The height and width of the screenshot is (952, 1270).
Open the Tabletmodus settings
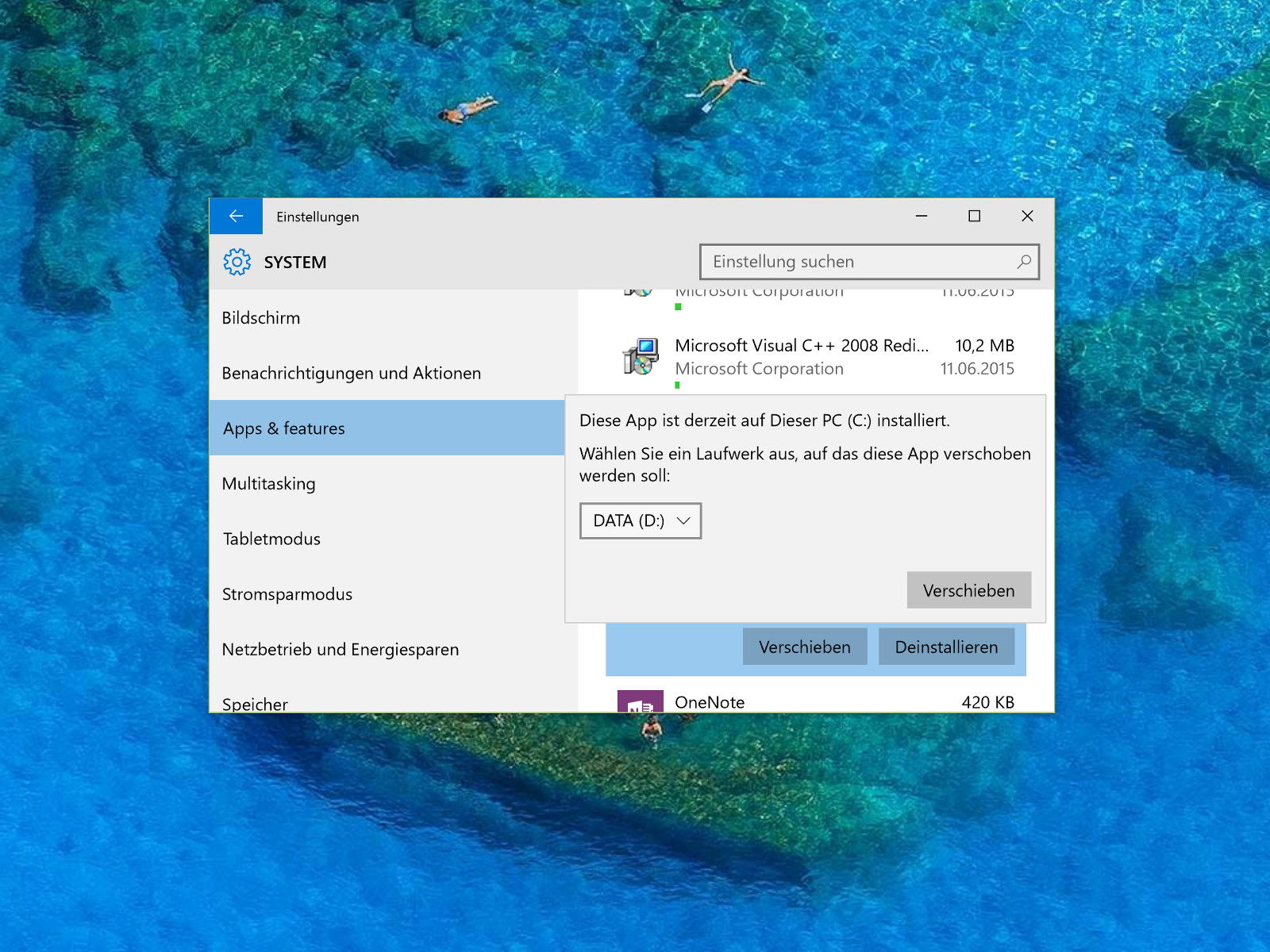387,539
